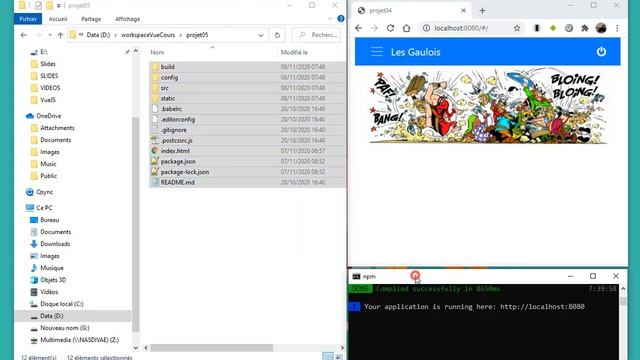The height and width of the screenshot is (360, 640).
Task: Open Slides folder in navigation pane
Action: click(47, 64)
